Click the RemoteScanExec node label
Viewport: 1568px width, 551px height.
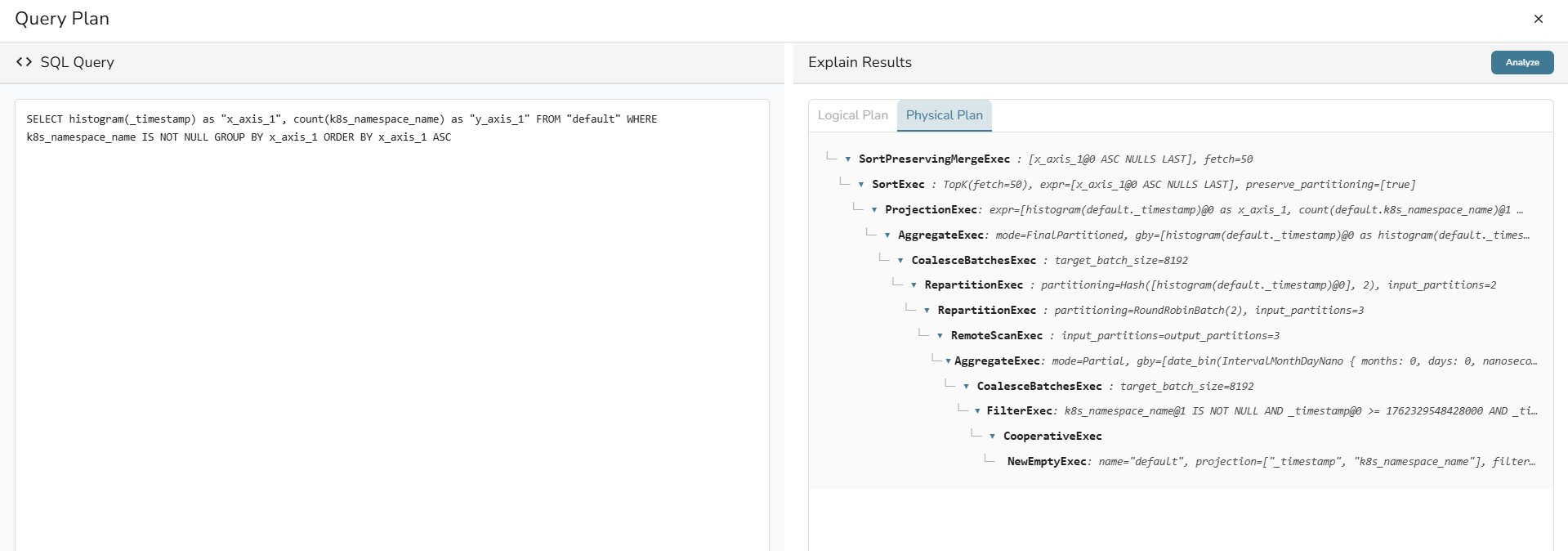coord(996,336)
